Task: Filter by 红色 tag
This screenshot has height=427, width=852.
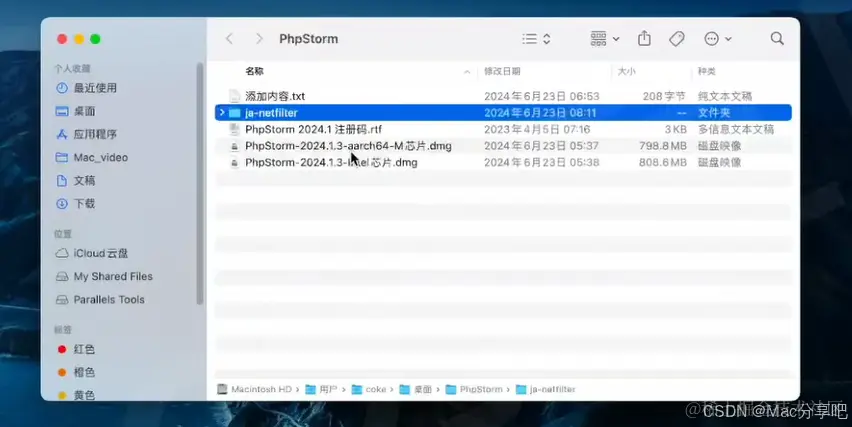Action: [x=76, y=349]
